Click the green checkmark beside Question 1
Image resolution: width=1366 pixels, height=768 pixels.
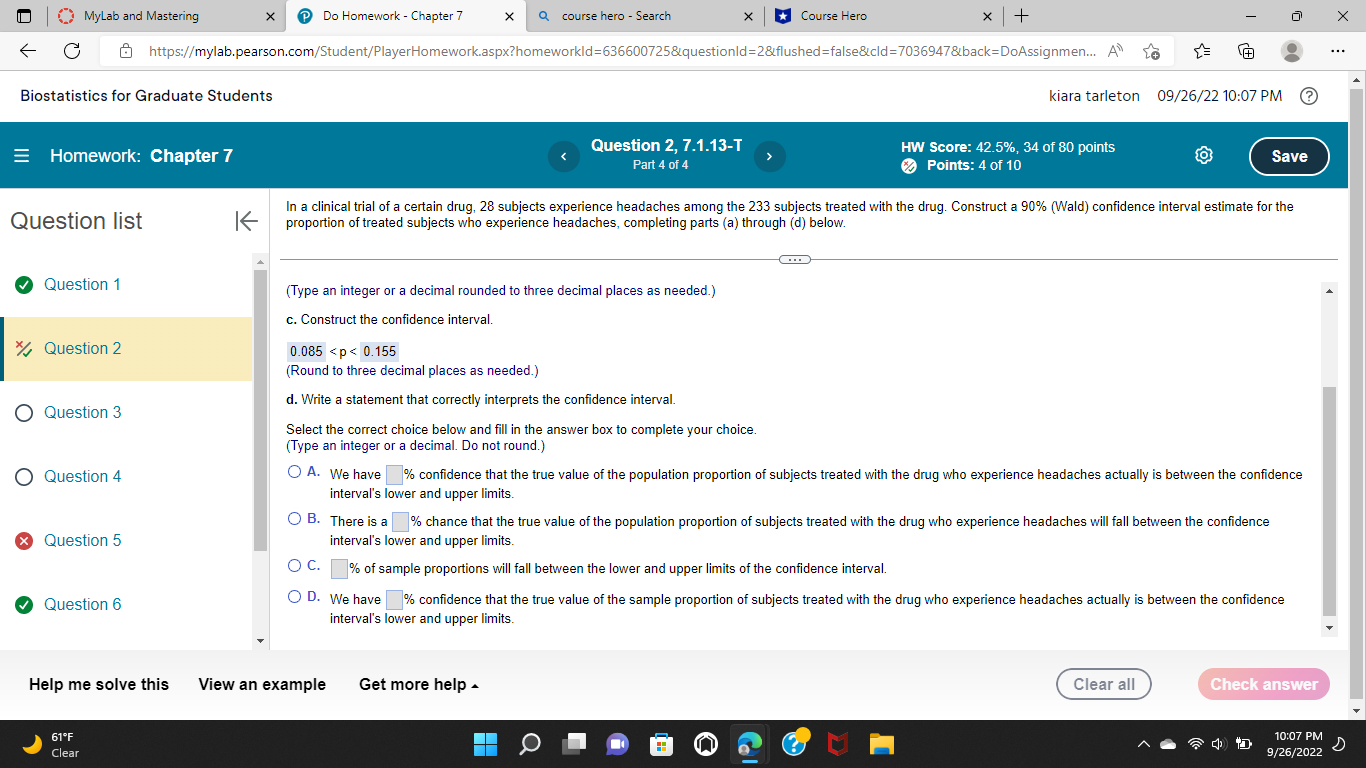point(23,284)
